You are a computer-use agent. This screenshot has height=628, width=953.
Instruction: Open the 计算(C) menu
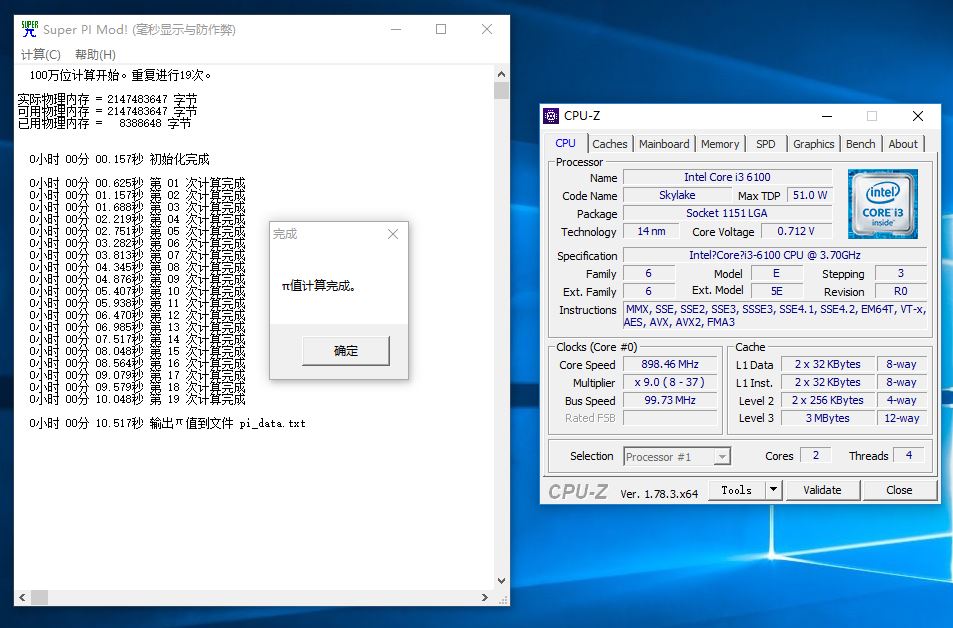(x=40, y=54)
